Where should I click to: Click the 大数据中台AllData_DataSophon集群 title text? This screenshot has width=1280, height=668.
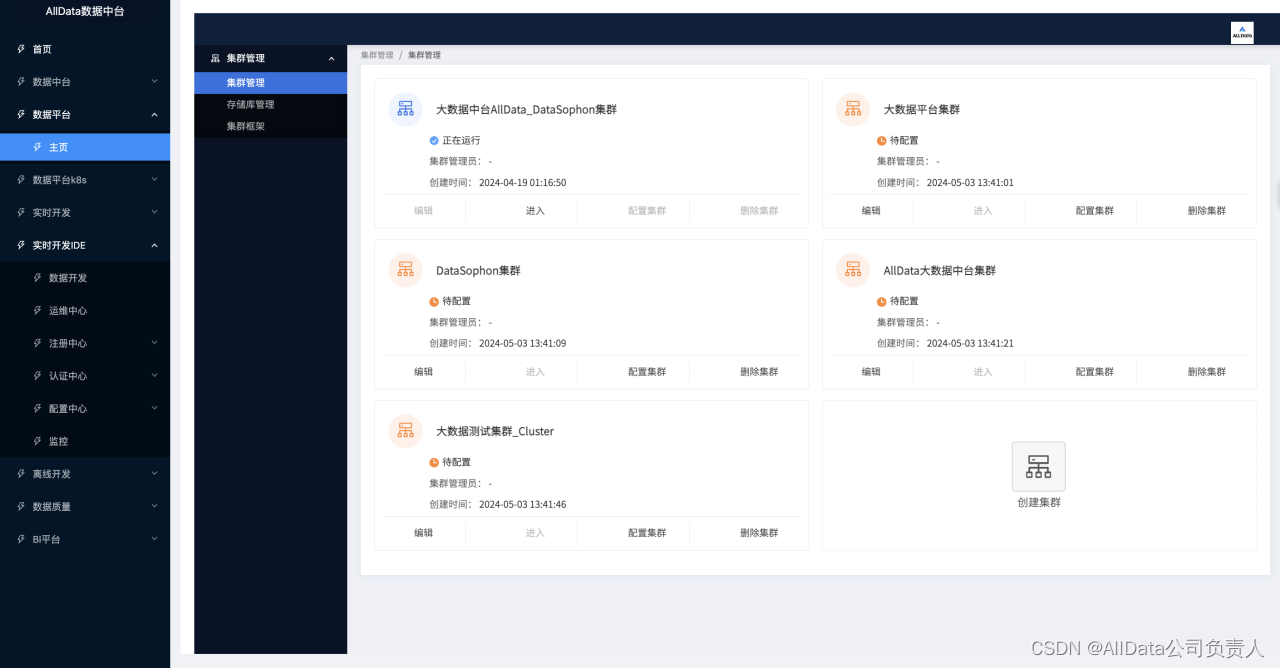click(x=526, y=110)
